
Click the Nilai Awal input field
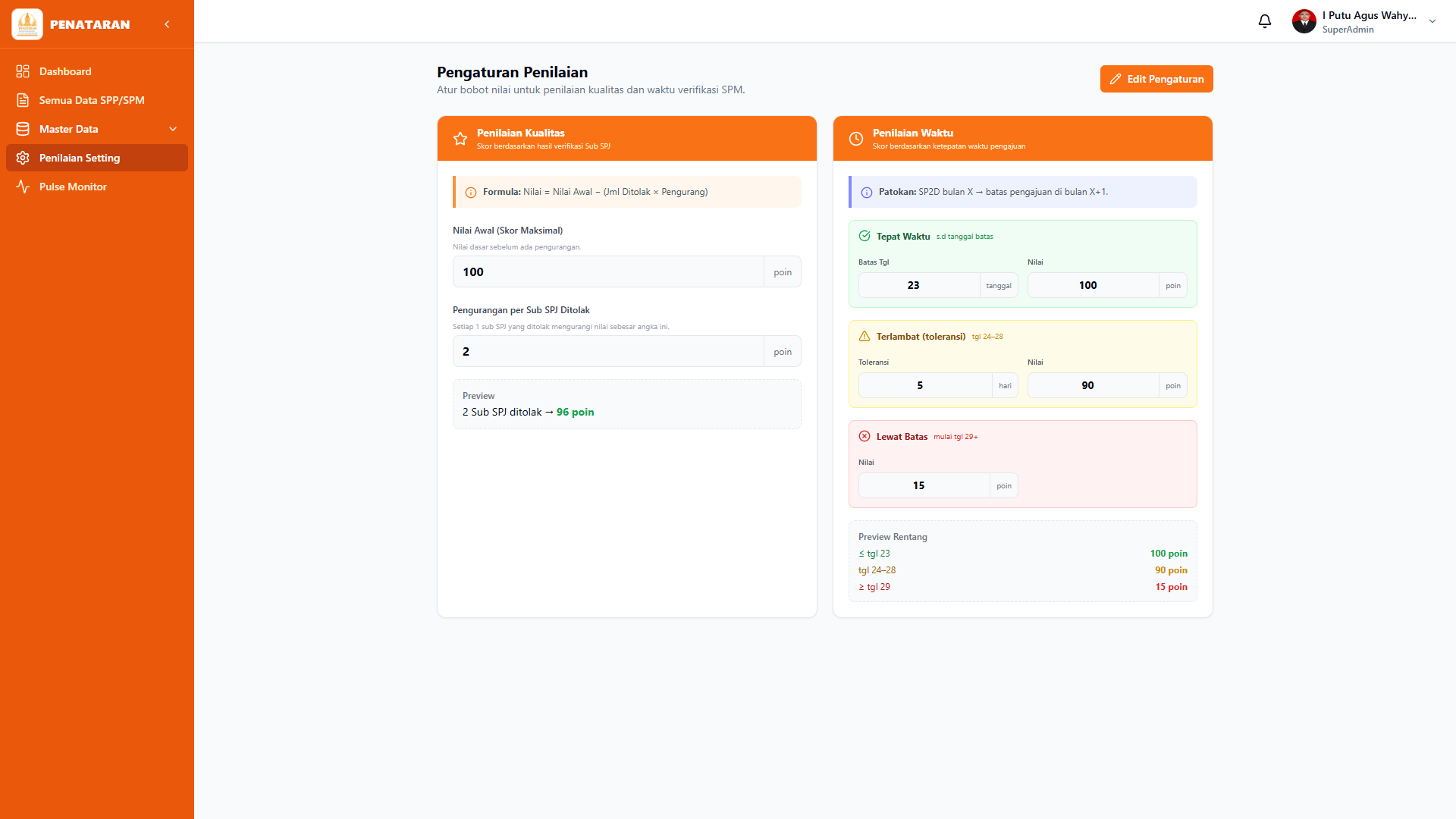tap(608, 271)
